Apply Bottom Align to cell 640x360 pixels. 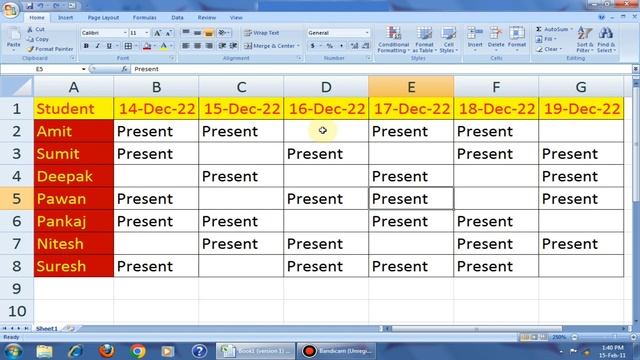(209, 33)
